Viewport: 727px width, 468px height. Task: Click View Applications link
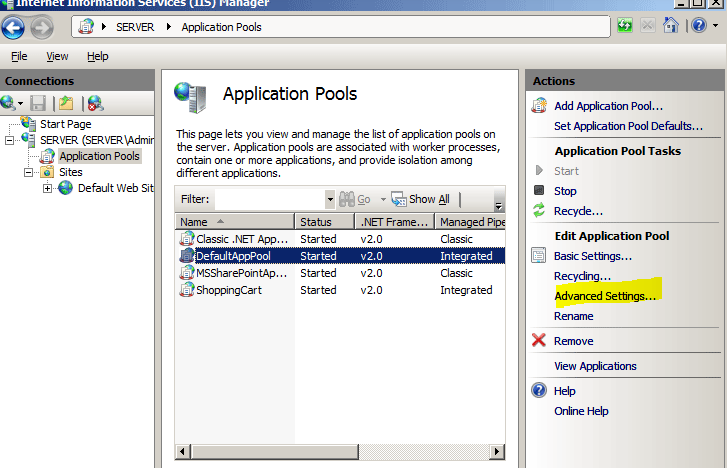pos(595,366)
